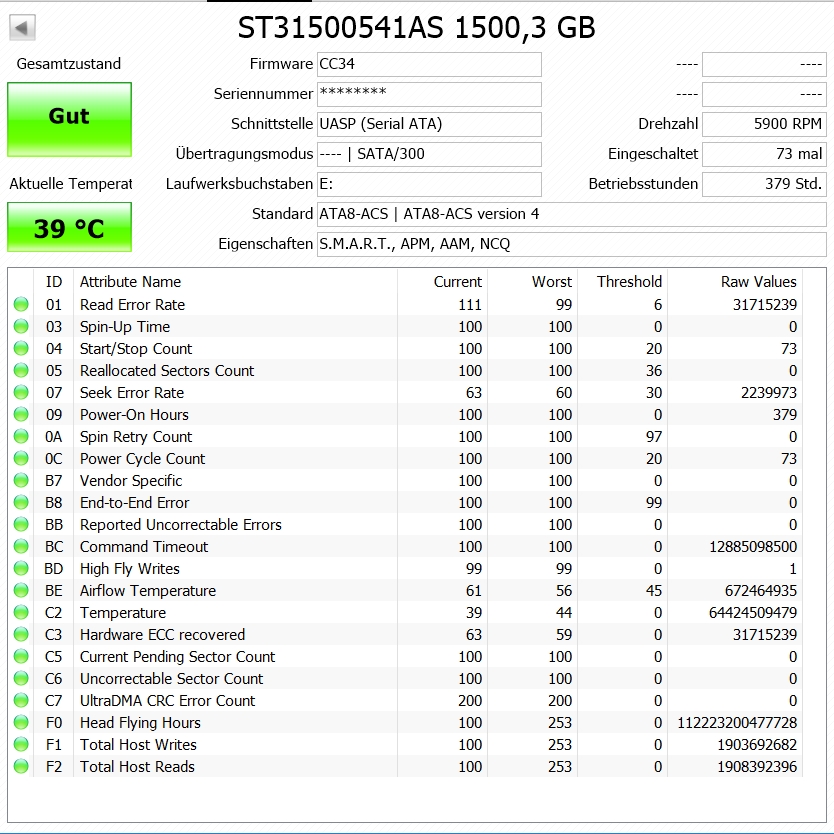Viewport: 834px width, 834px height.
Task: Click the Betriebsstunden 379 Std. field
Action: click(764, 184)
